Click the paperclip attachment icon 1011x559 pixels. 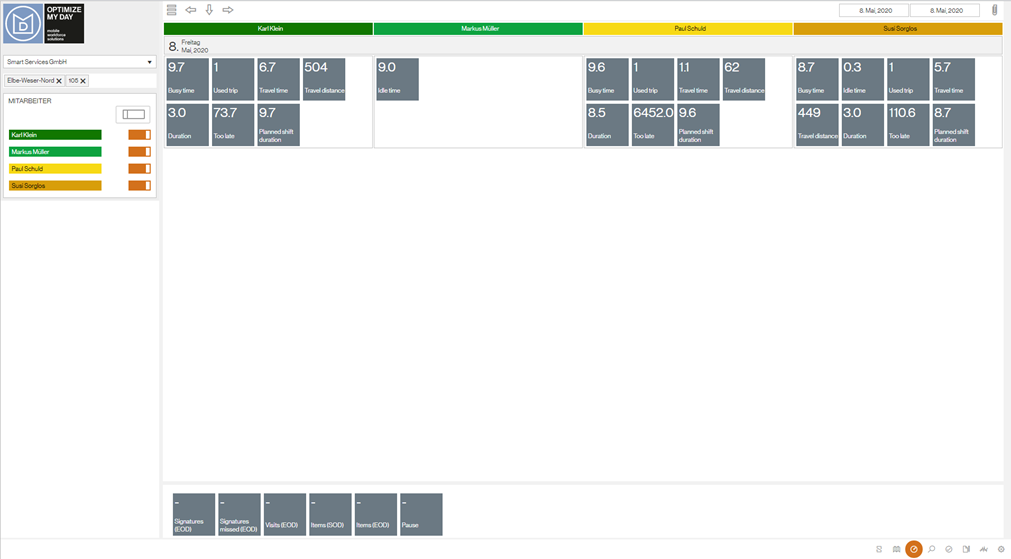coord(995,10)
